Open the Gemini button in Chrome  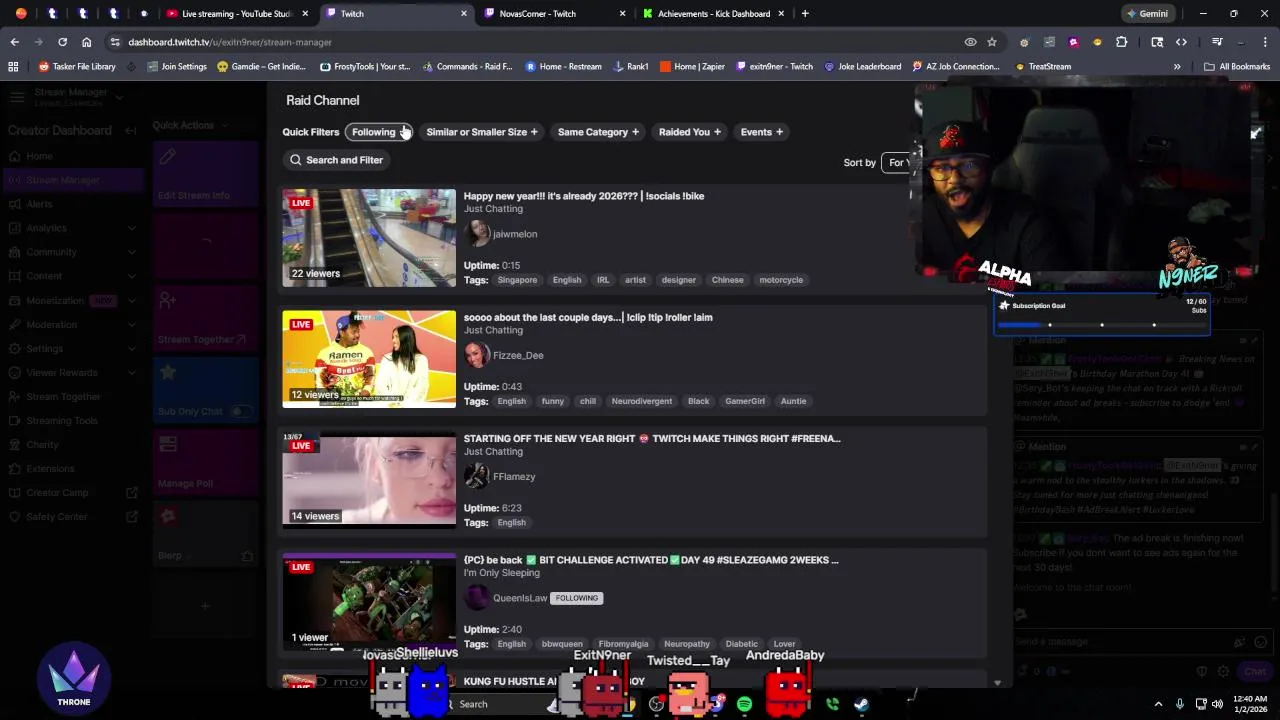(x=1146, y=14)
